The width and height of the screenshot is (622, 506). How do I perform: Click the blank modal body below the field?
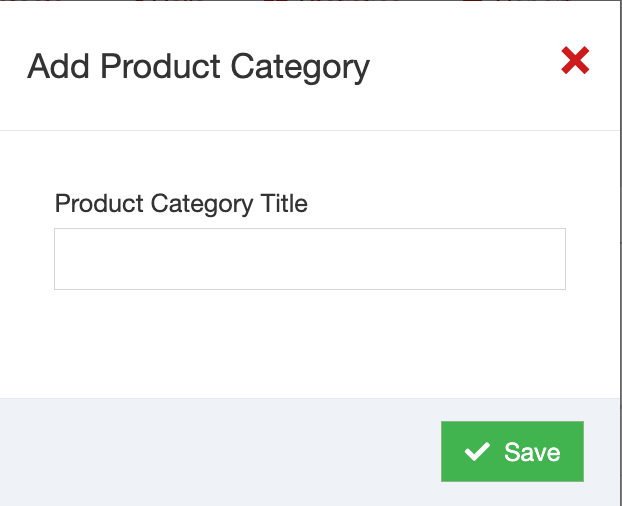click(x=310, y=345)
